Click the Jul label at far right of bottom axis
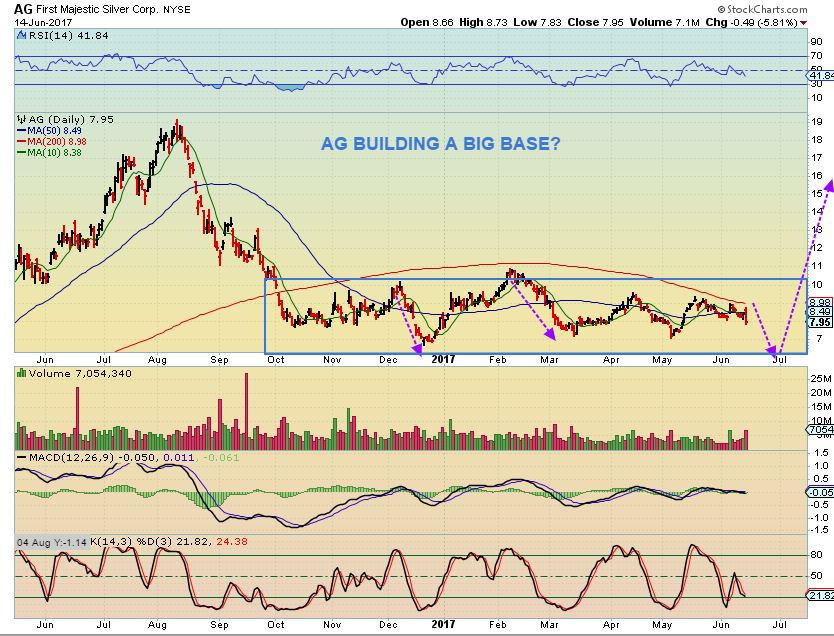 pos(780,625)
